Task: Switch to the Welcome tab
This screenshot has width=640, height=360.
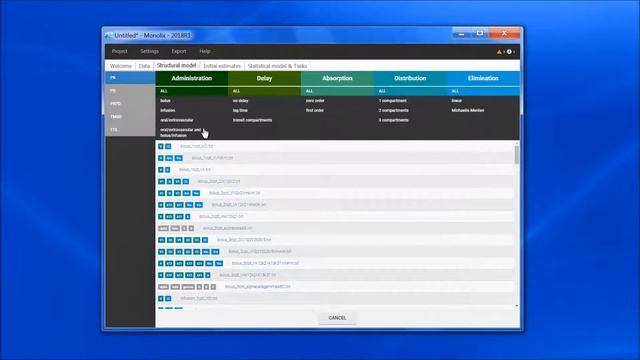Action: pos(121,66)
